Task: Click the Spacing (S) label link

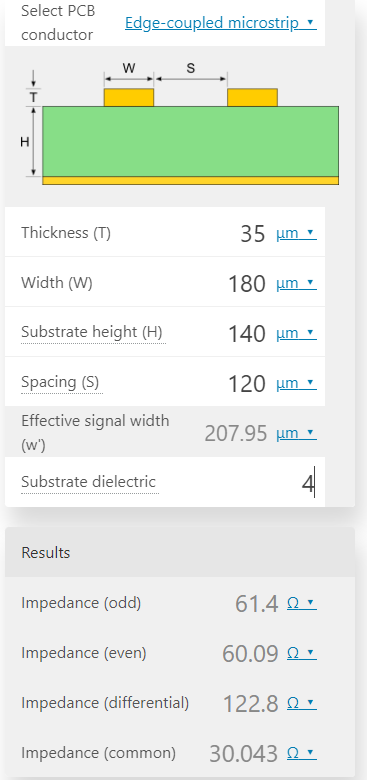Action: [60, 382]
